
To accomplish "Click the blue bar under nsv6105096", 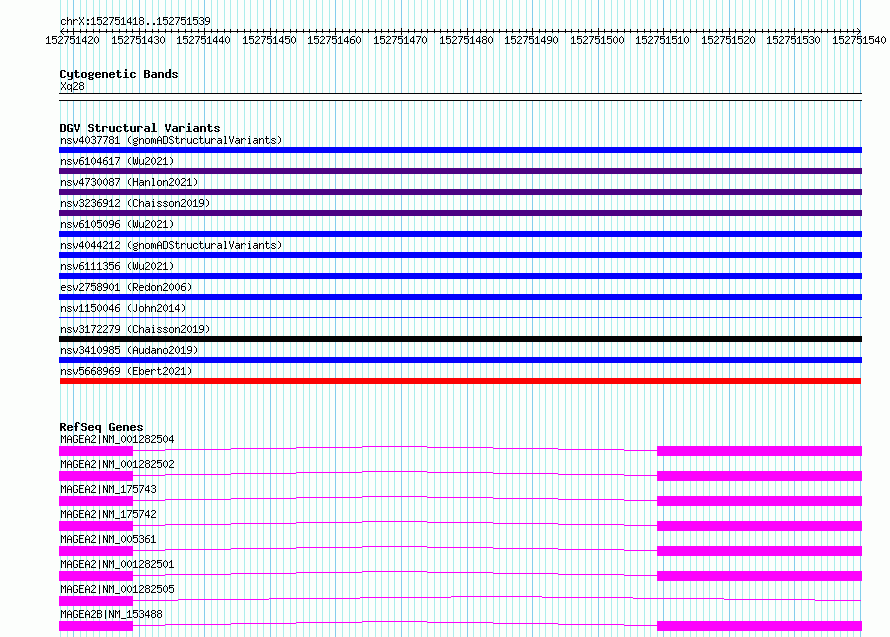I will tap(460, 234).
